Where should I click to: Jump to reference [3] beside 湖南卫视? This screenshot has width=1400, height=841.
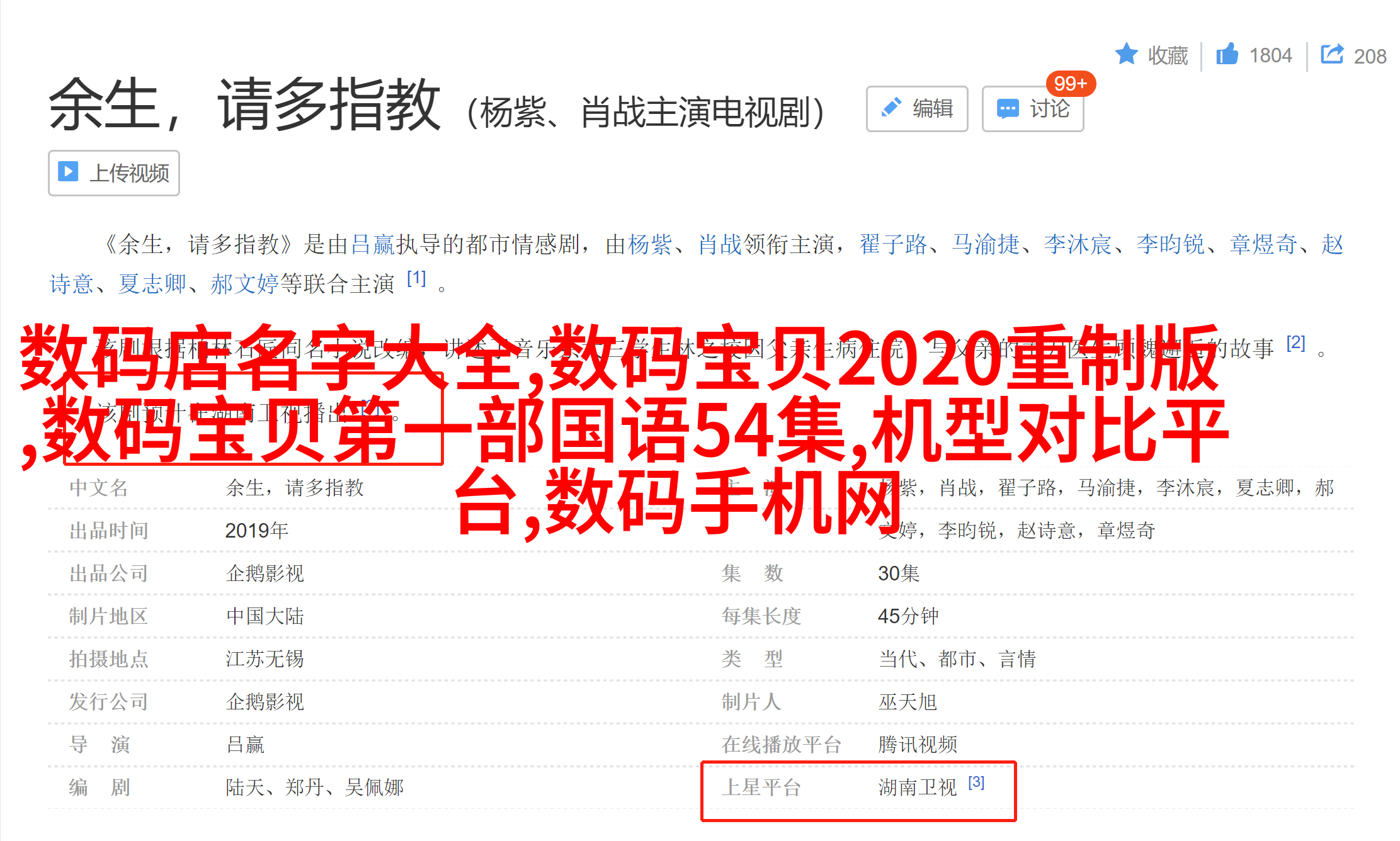click(976, 782)
